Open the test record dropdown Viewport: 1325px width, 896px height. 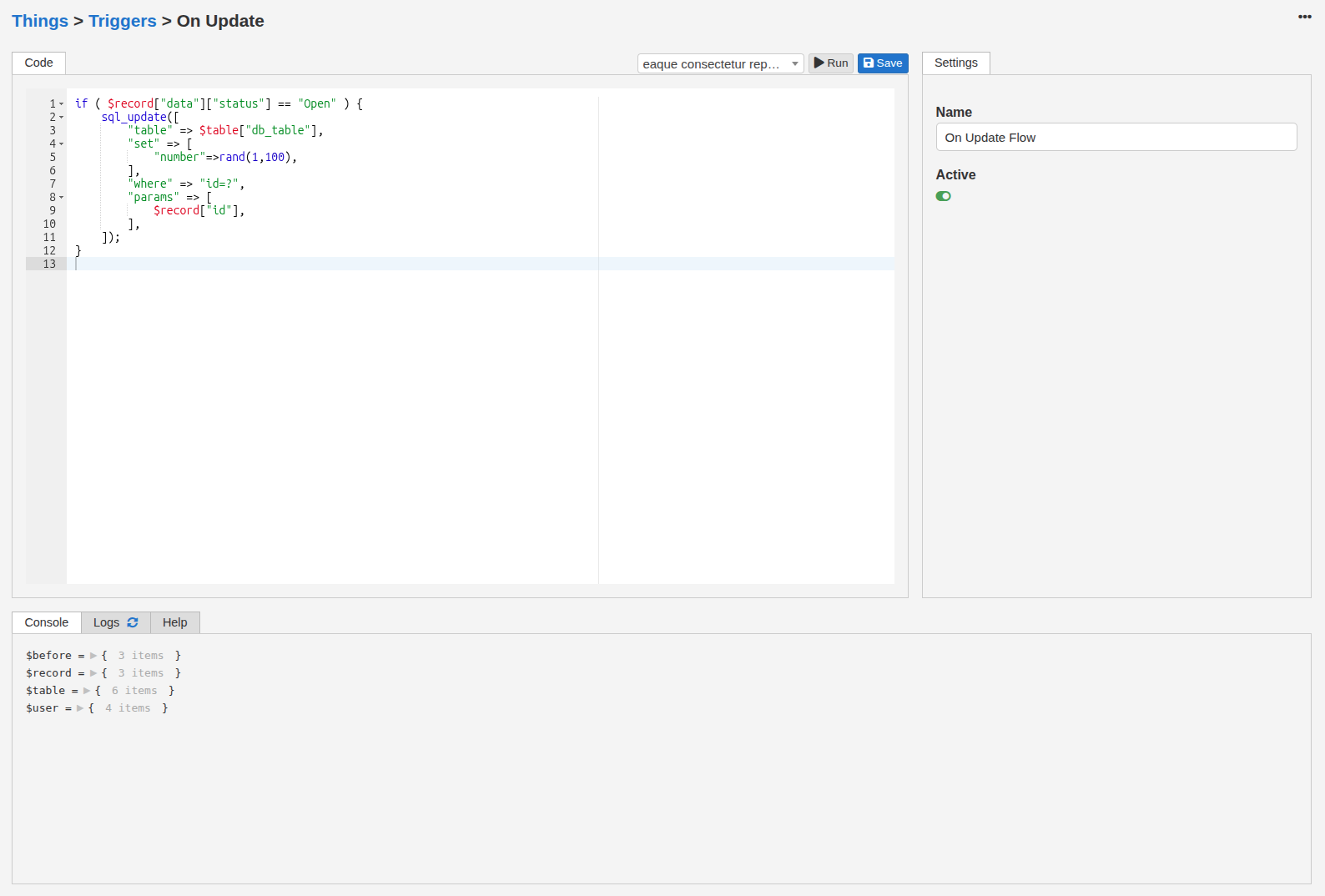point(720,63)
